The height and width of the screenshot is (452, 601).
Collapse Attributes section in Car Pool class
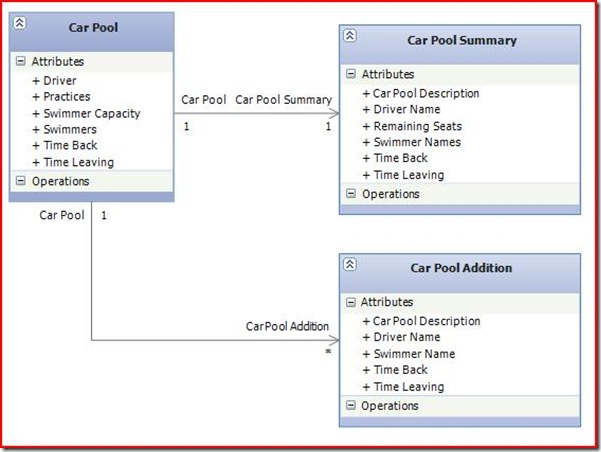[20, 61]
